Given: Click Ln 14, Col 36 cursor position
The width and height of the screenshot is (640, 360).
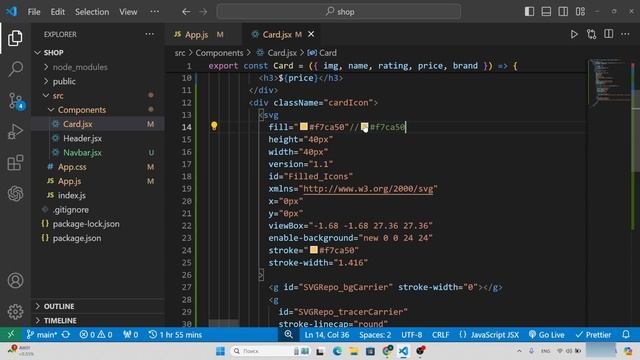Looking at the screenshot, I should (x=327, y=335).
